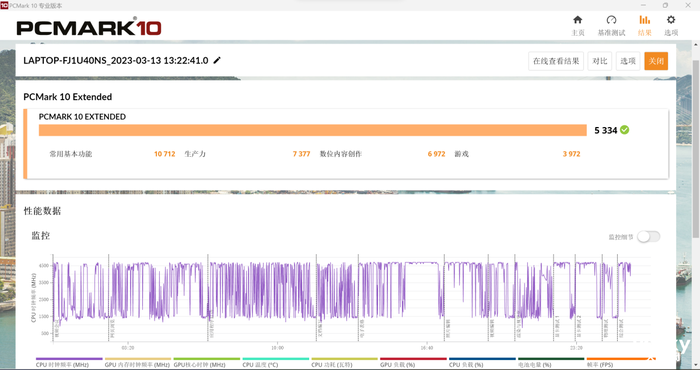Click result name LAPTOP-FJ1U40NS_2023-03-13 13:22:41.0
The image size is (700, 370).
point(116,60)
